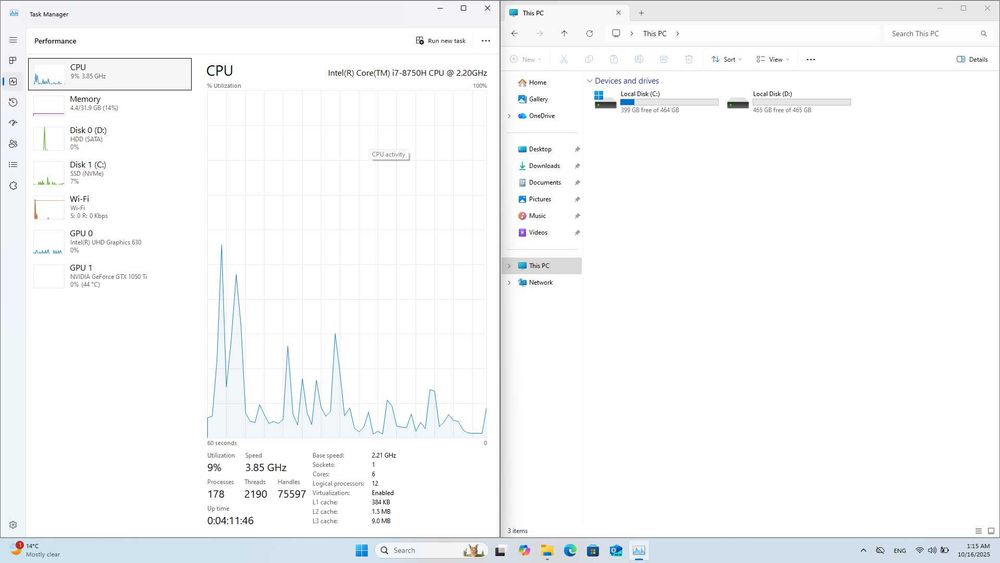Click the Share toolbar icon
Screen dimensions: 1000x563
[663, 59]
